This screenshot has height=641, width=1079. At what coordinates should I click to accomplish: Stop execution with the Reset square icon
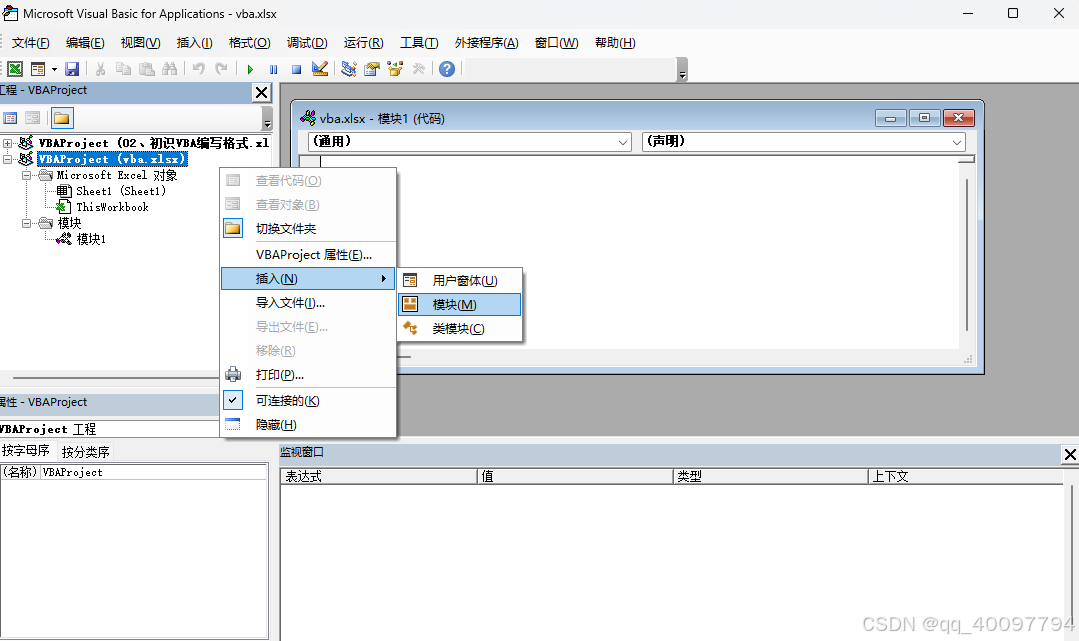[x=297, y=69]
